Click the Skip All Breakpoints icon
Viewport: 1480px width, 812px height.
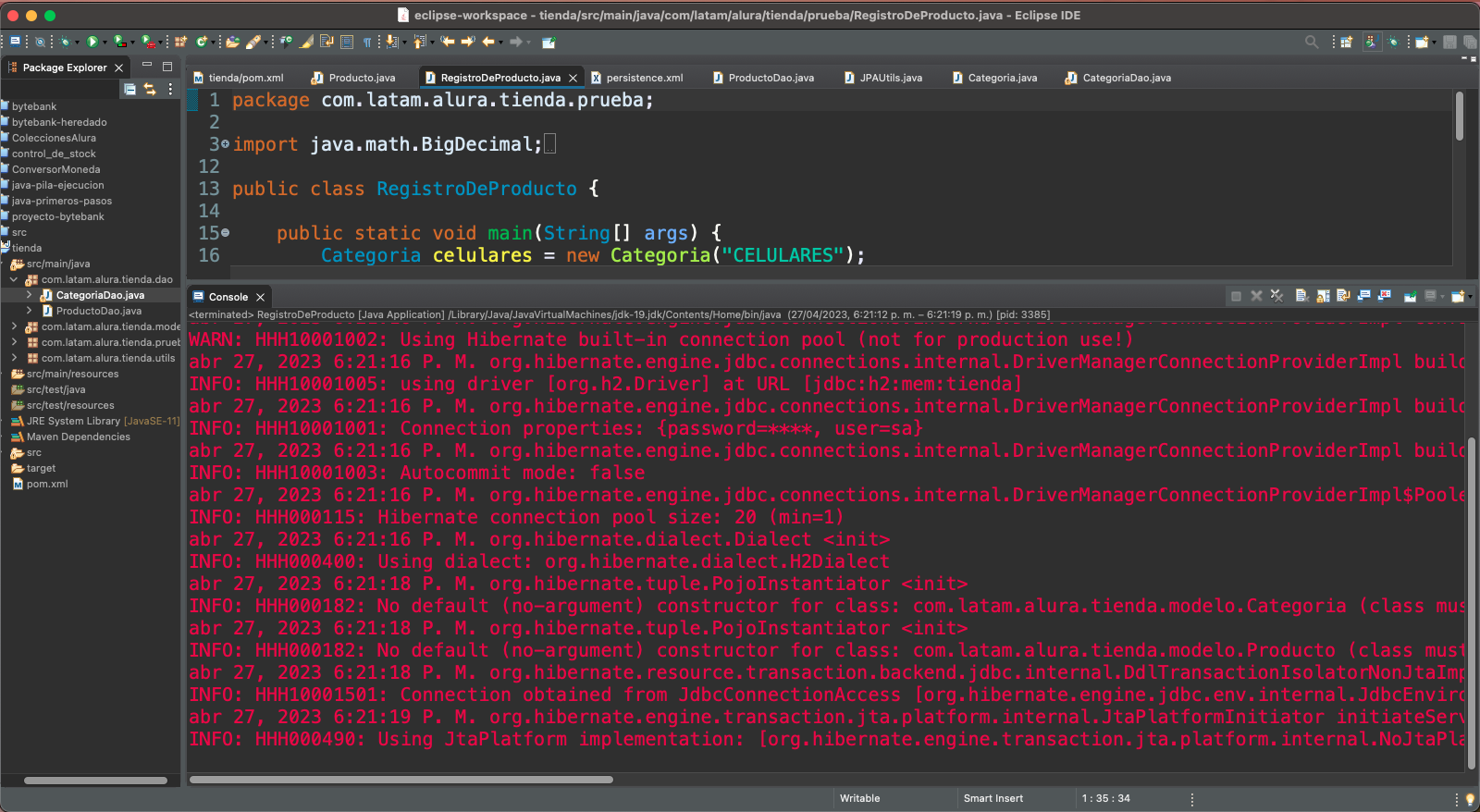tap(40, 42)
